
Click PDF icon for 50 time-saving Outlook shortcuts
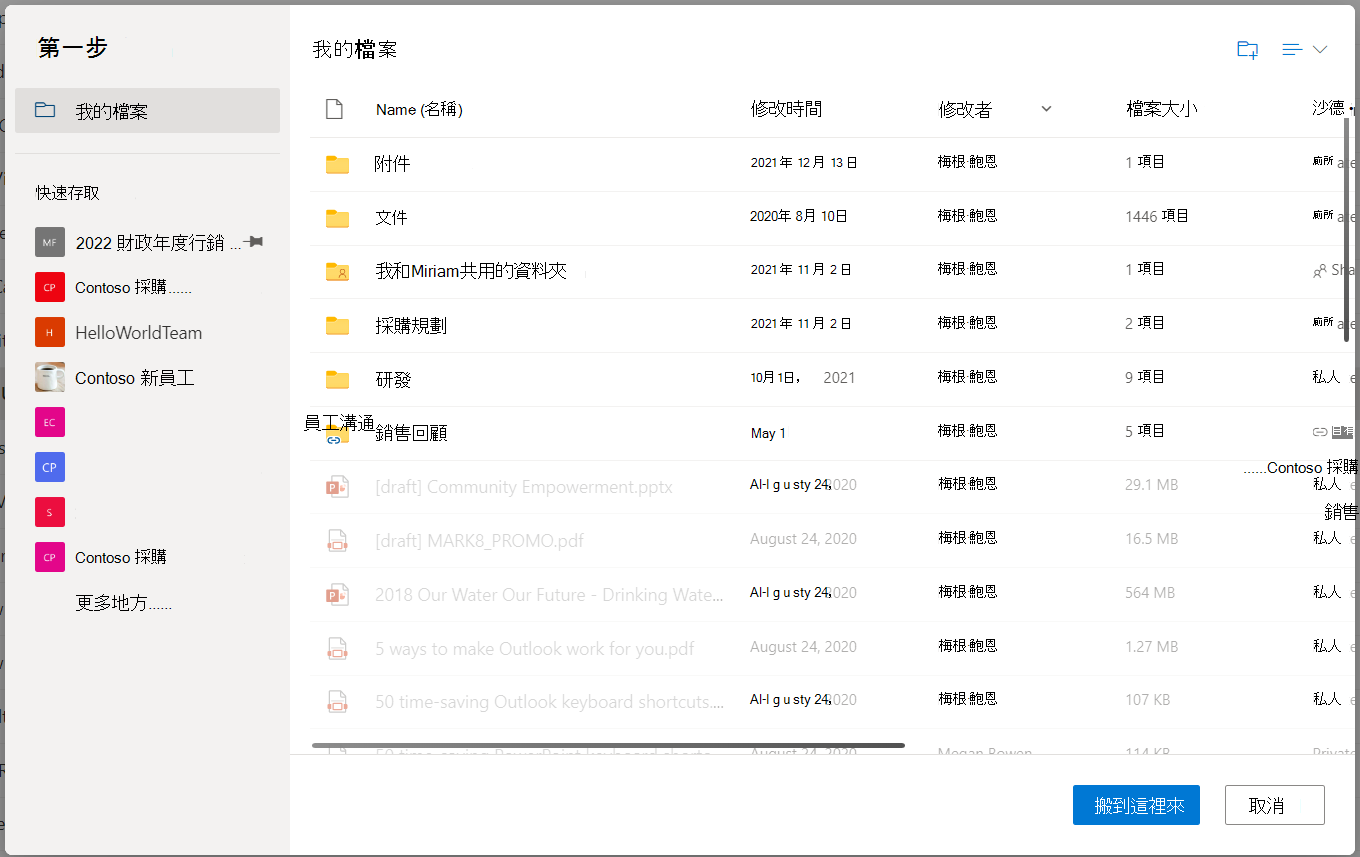pyautogui.click(x=337, y=702)
